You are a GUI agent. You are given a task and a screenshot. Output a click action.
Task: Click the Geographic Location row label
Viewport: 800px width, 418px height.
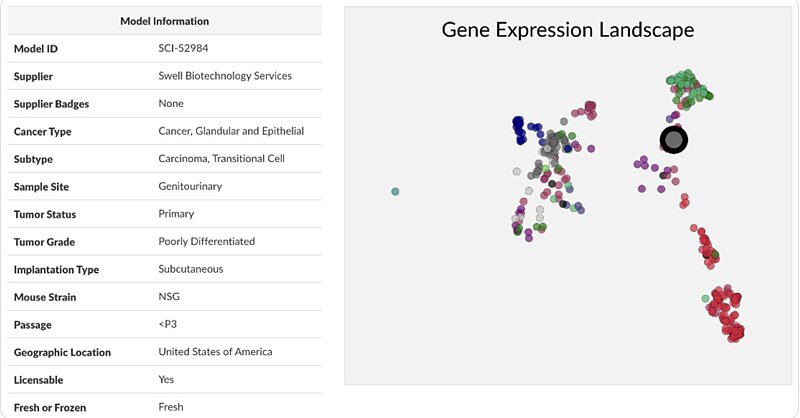tap(62, 352)
